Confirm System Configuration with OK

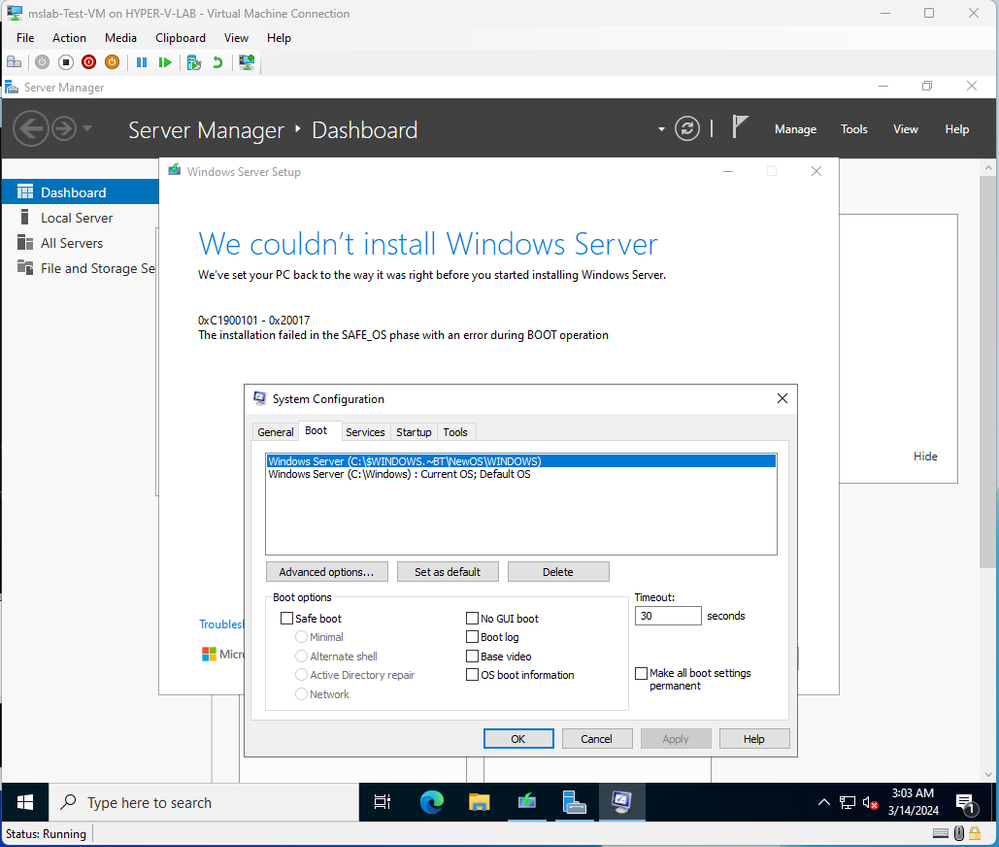coord(518,739)
